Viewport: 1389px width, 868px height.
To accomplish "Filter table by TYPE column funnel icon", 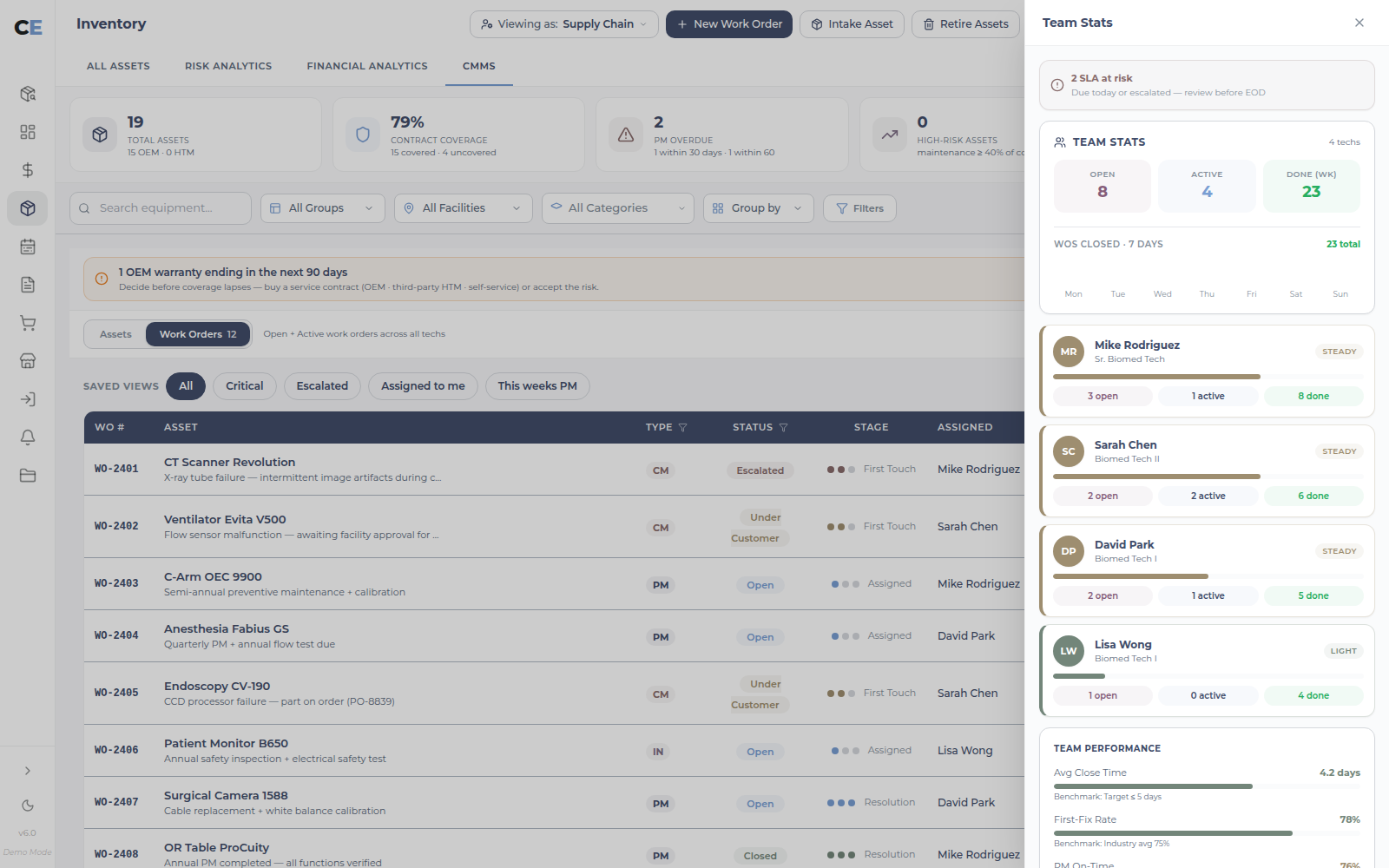I will [683, 428].
